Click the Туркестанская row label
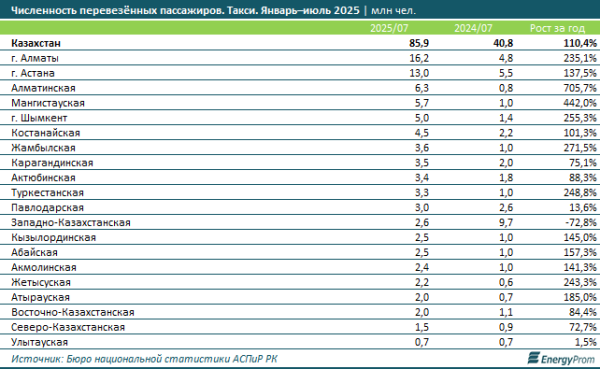This screenshot has width=600, height=369. [x=47, y=193]
